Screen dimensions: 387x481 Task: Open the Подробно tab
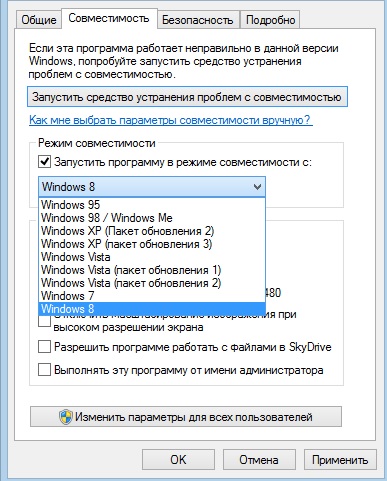click(270, 20)
